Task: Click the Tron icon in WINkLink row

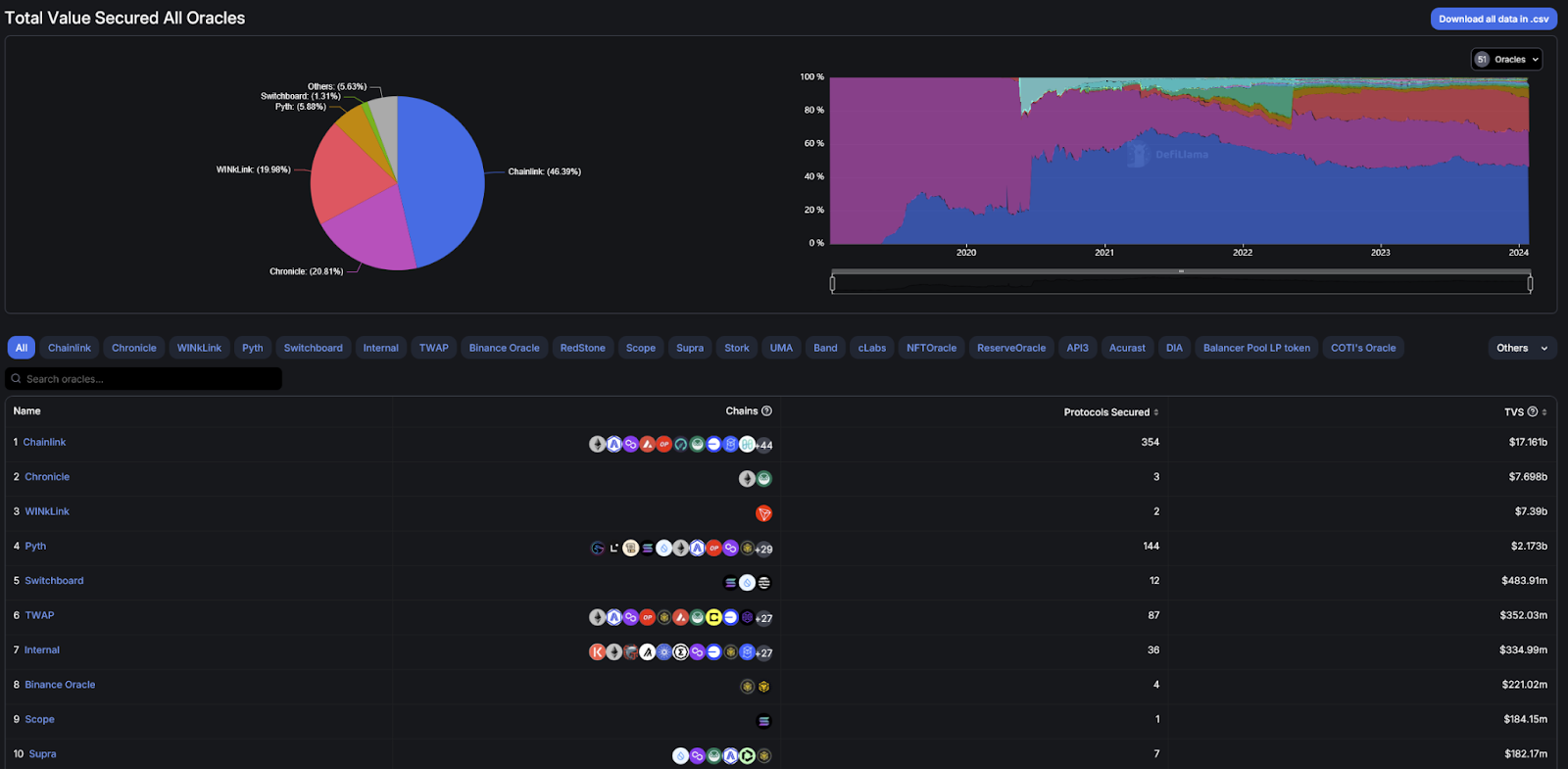Action: click(764, 513)
